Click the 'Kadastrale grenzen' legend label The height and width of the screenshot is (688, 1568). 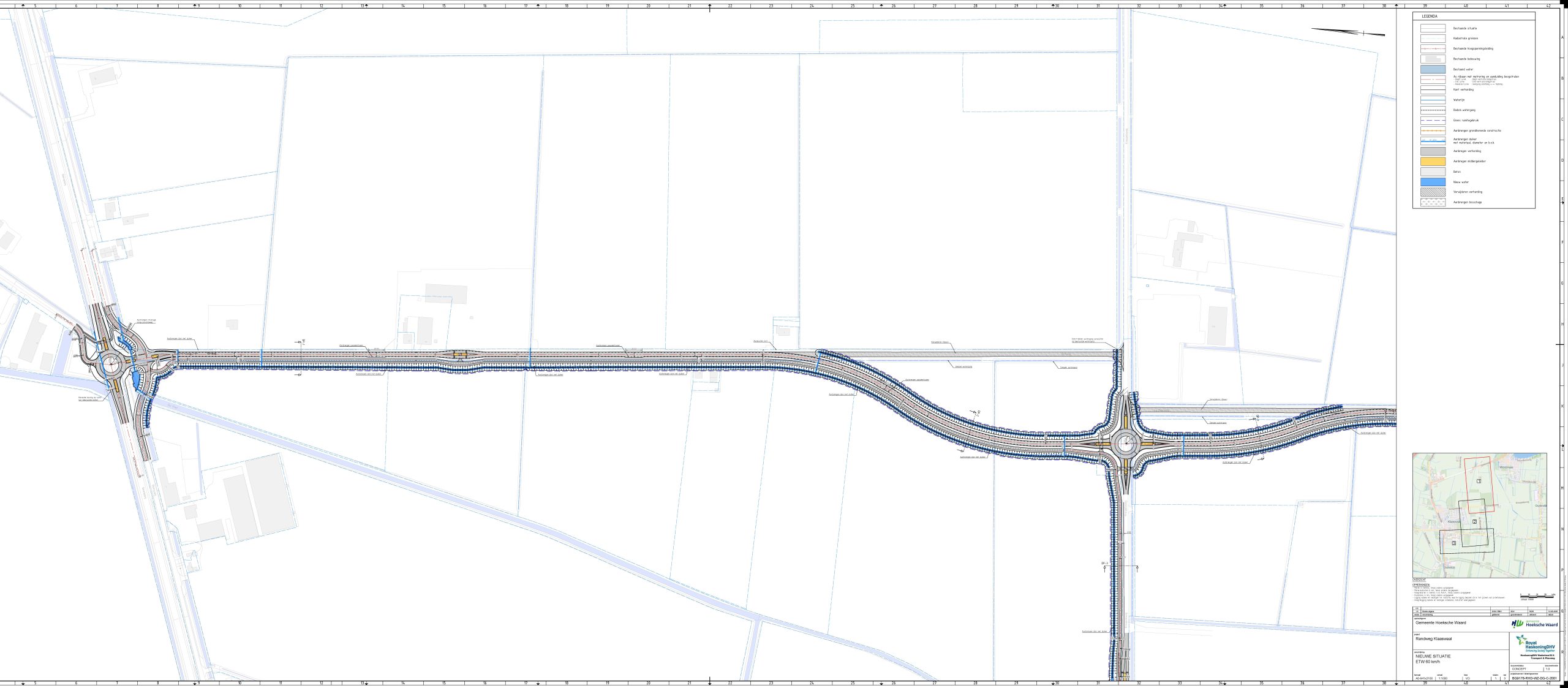1464,38
